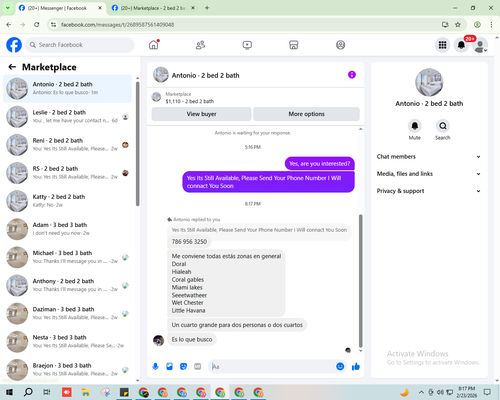Search in the Antonio conversation
The width and height of the screenshot is (500, 400).
tap(443, 126)
